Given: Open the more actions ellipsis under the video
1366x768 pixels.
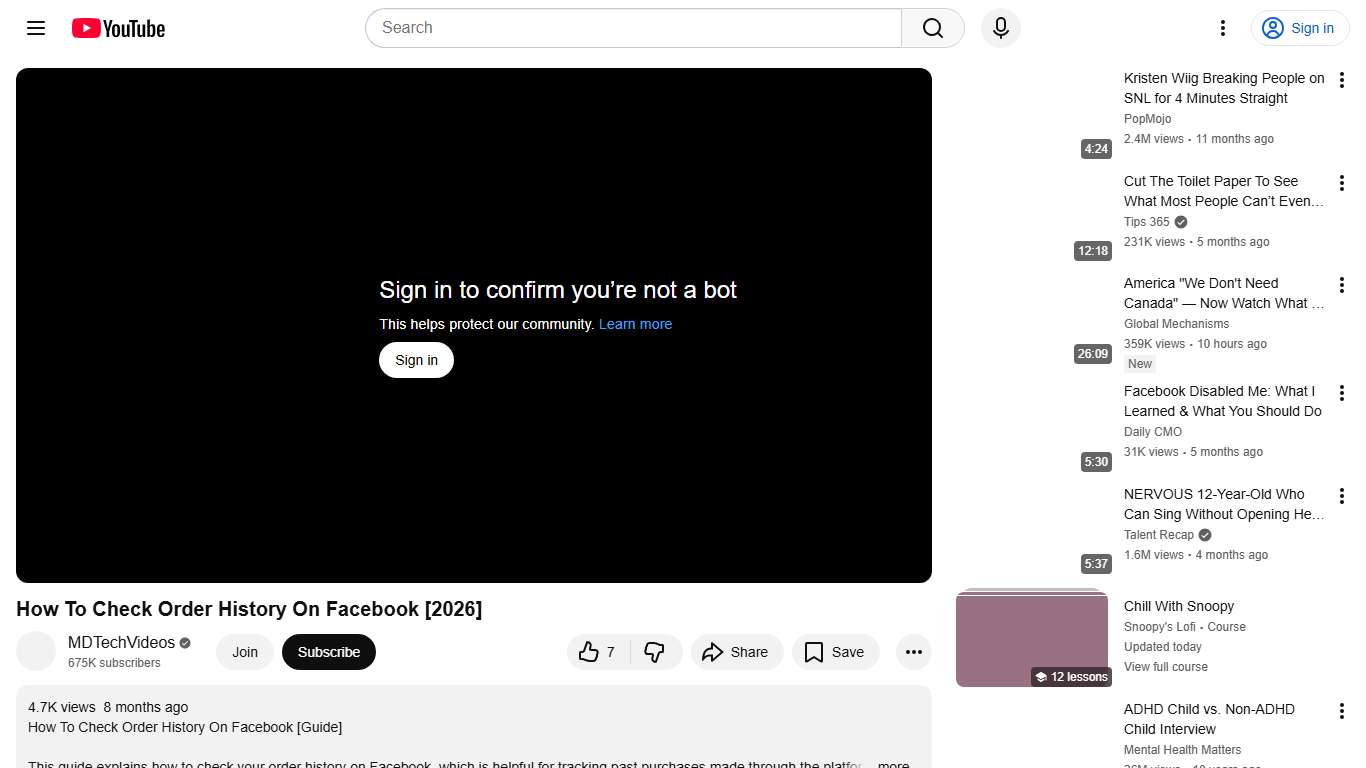Looking at the screenshot, I should click(913, 651).
